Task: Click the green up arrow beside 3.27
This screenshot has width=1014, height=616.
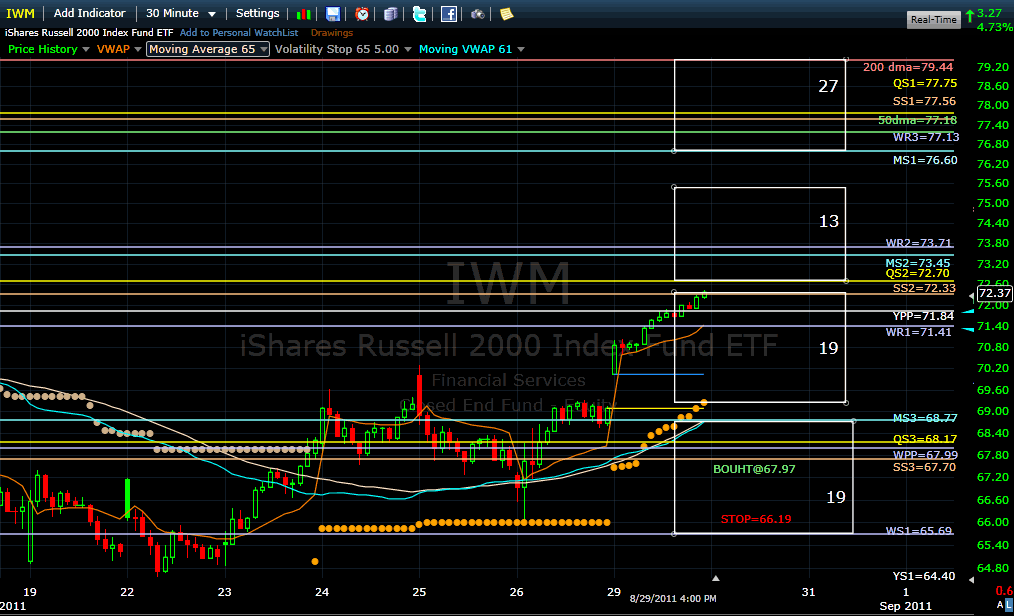Action: click(970, 15)
